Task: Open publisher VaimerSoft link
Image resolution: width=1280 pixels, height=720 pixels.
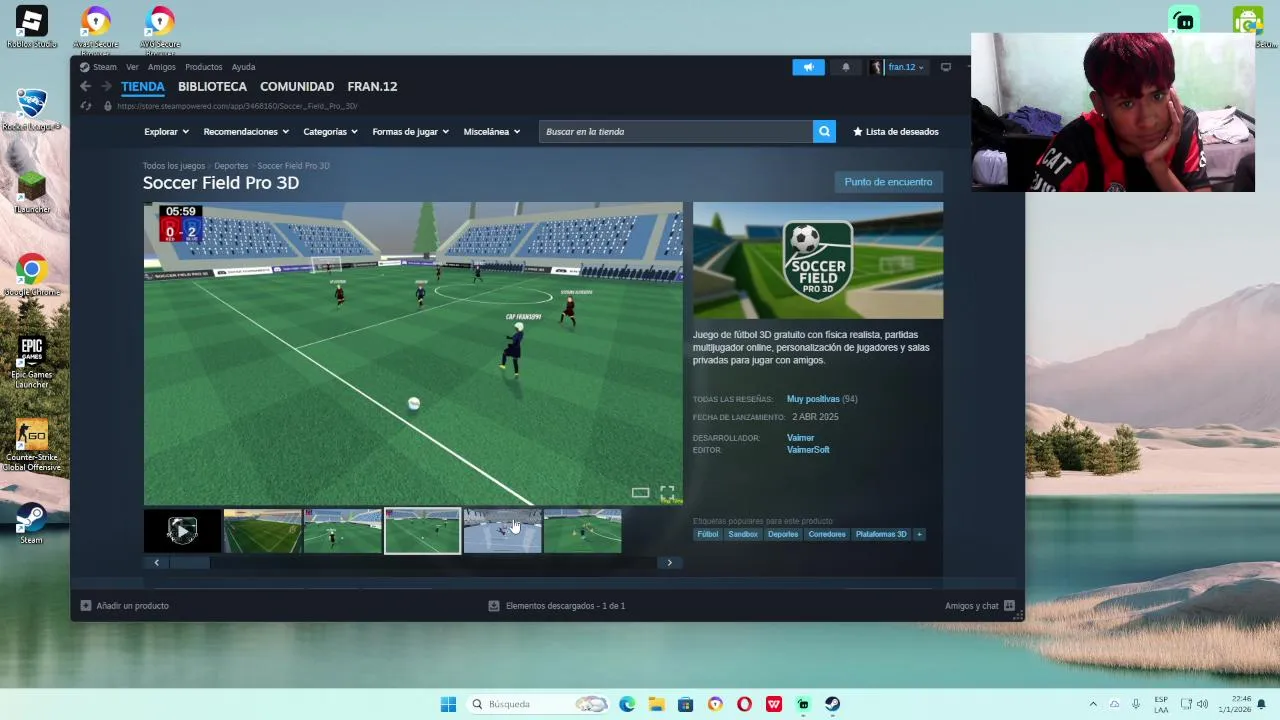Action: pos(808,450)
